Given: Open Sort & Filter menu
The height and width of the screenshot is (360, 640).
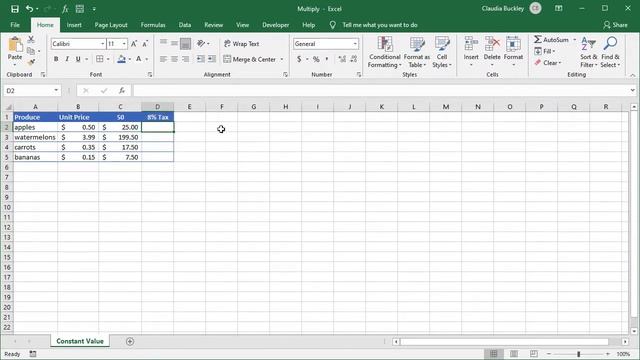Looking at the screenshot, I should (589, 52).
